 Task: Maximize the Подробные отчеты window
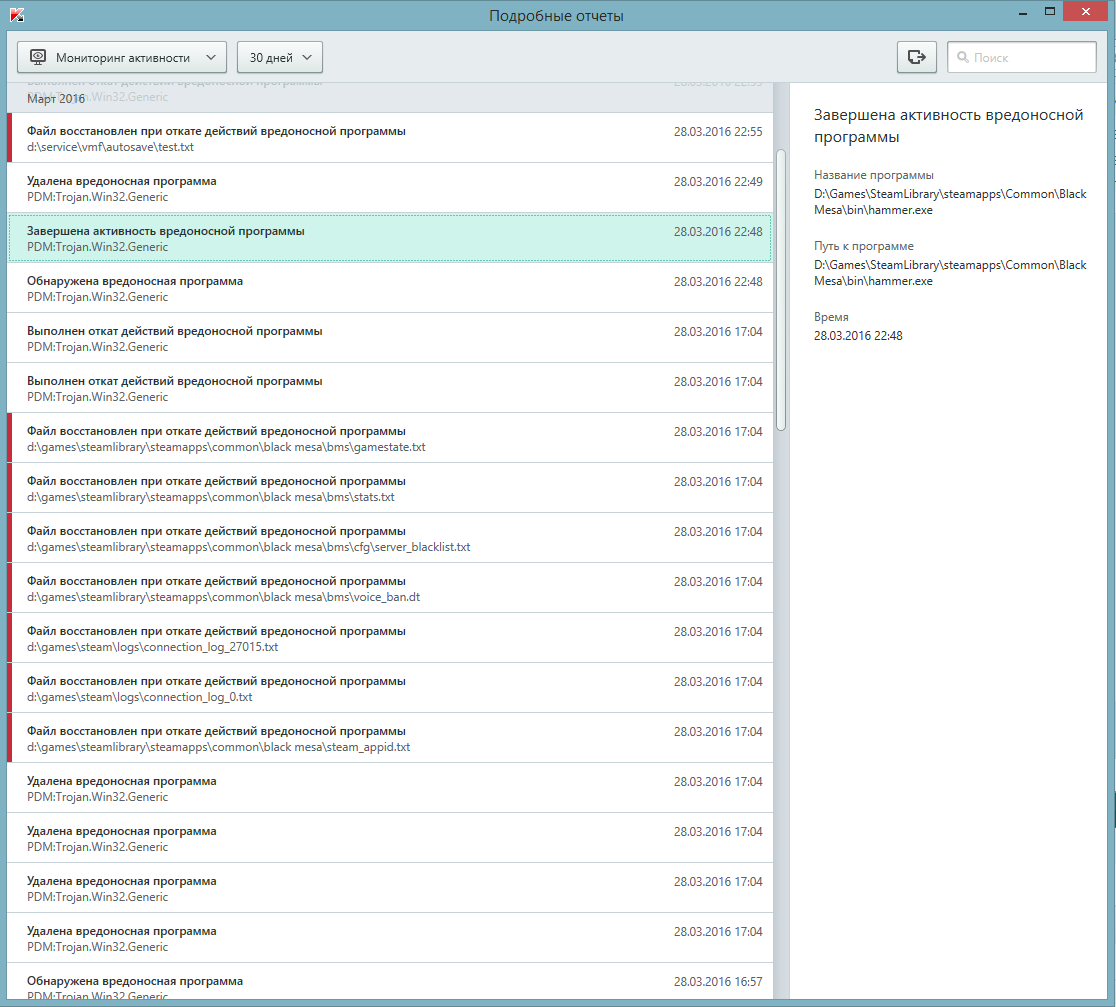coord(1049,12)
